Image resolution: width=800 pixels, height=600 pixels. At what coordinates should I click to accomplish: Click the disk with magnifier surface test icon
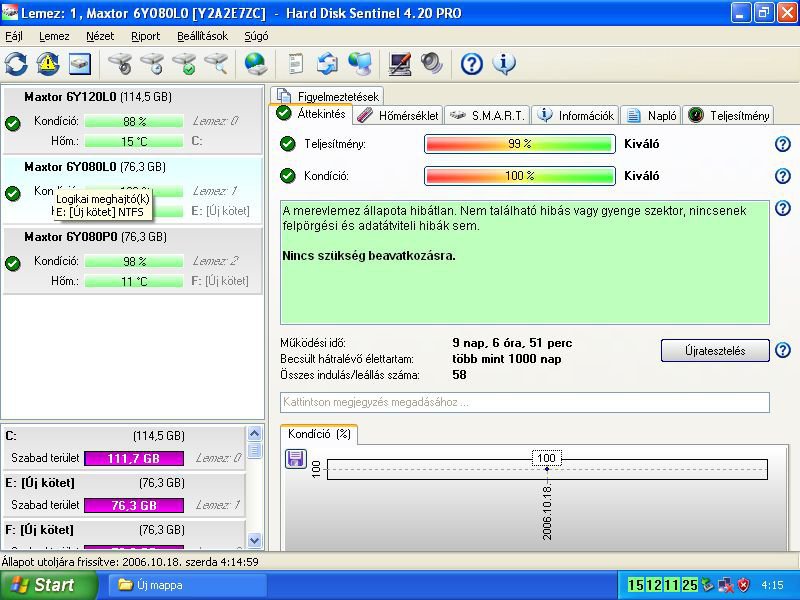tap(216, 64)
